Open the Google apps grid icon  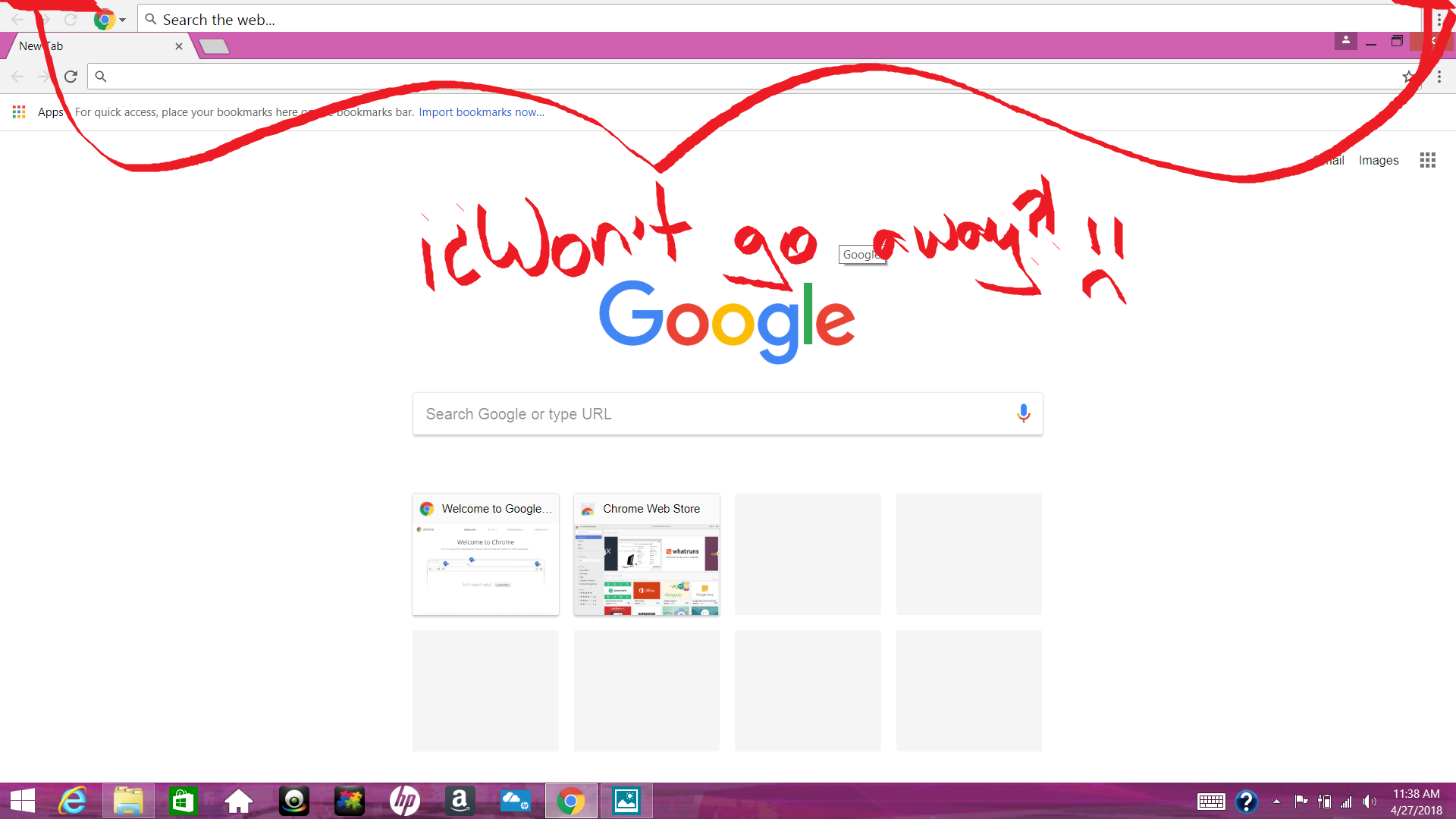[1427, 160]
